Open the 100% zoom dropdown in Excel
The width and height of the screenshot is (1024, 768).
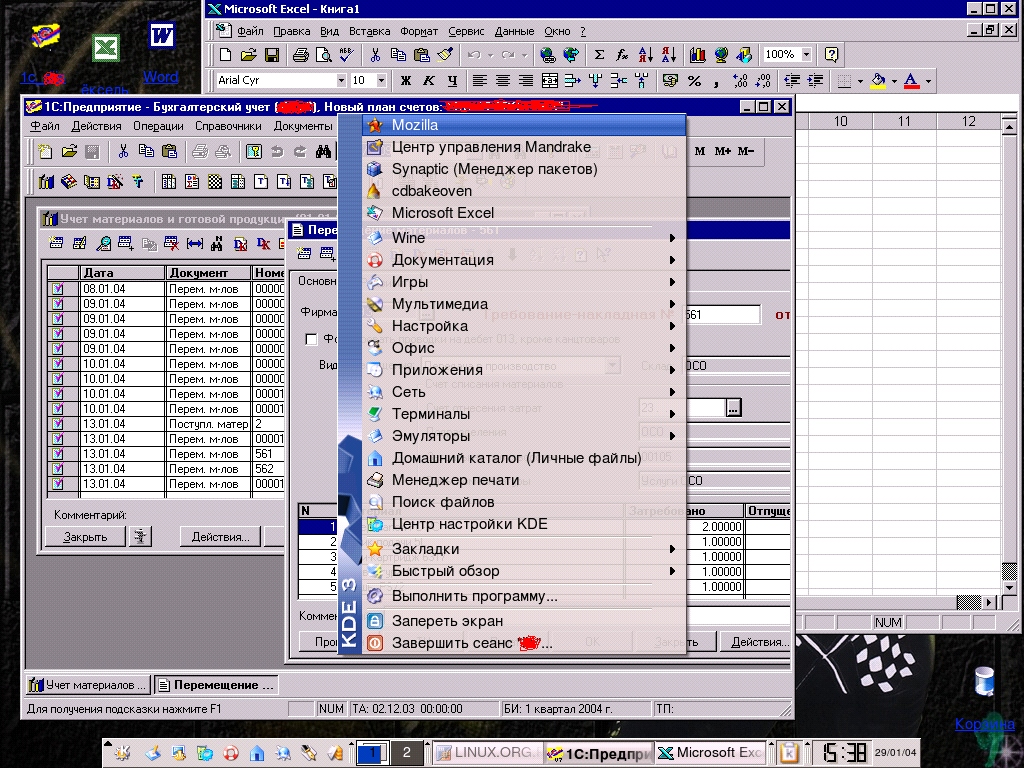[805, 55]
